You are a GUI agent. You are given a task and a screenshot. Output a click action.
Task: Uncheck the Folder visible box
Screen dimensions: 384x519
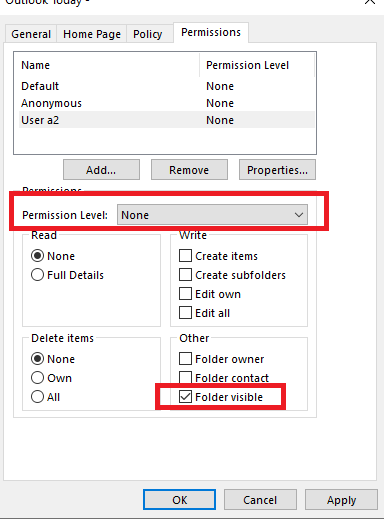[185, 397]
